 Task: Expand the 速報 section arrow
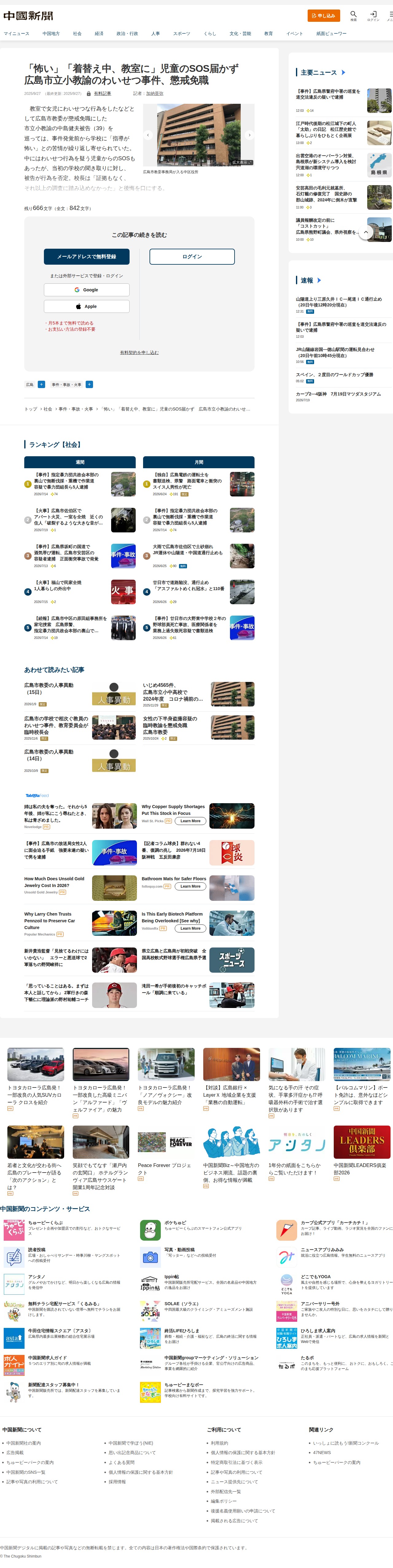point(319,280)
